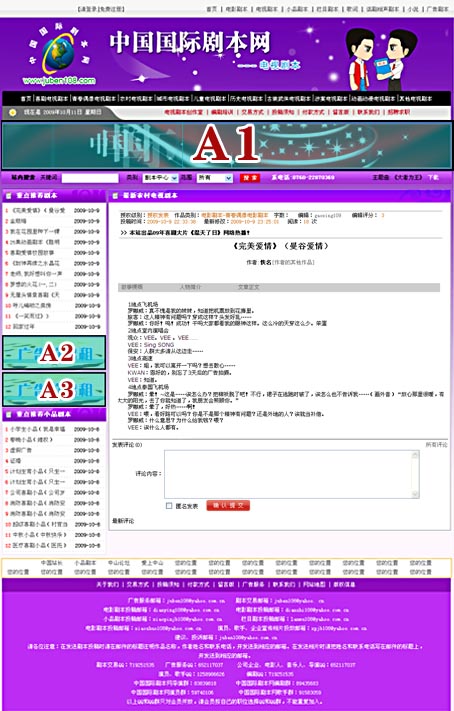Select 留言板 in the red sub-navigation
This screenshot has width=454, height=711.
point(340,112)
